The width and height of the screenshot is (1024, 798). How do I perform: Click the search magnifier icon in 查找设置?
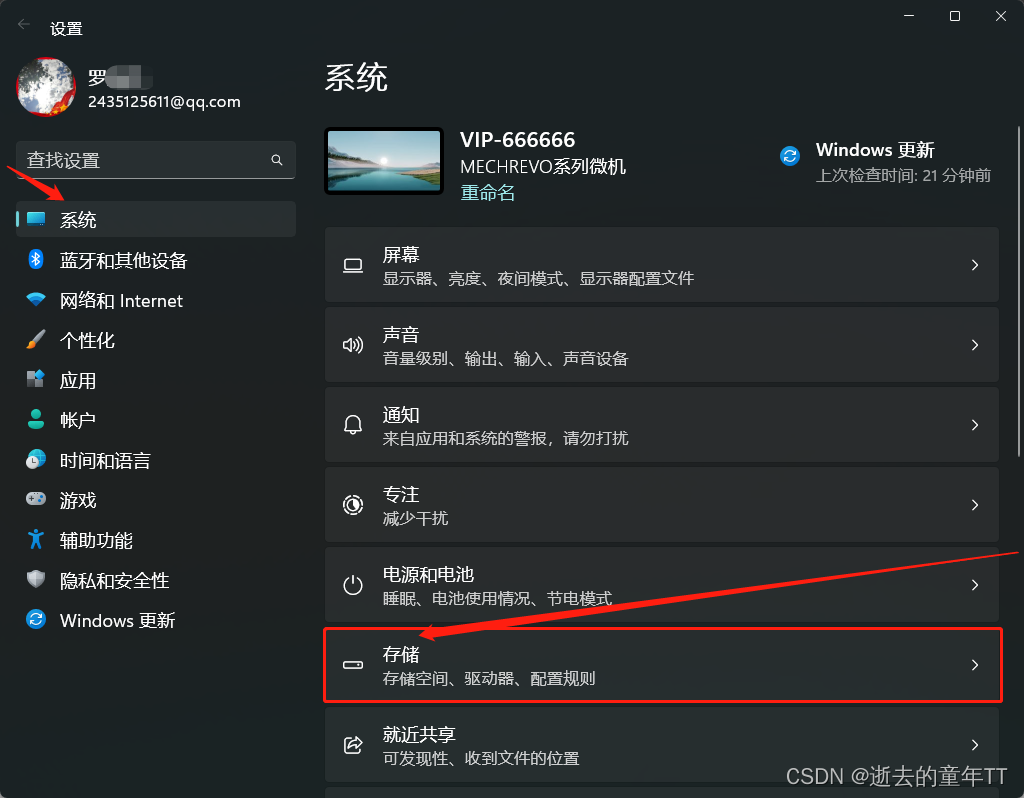pyautogui.click(x=277, y=160)
